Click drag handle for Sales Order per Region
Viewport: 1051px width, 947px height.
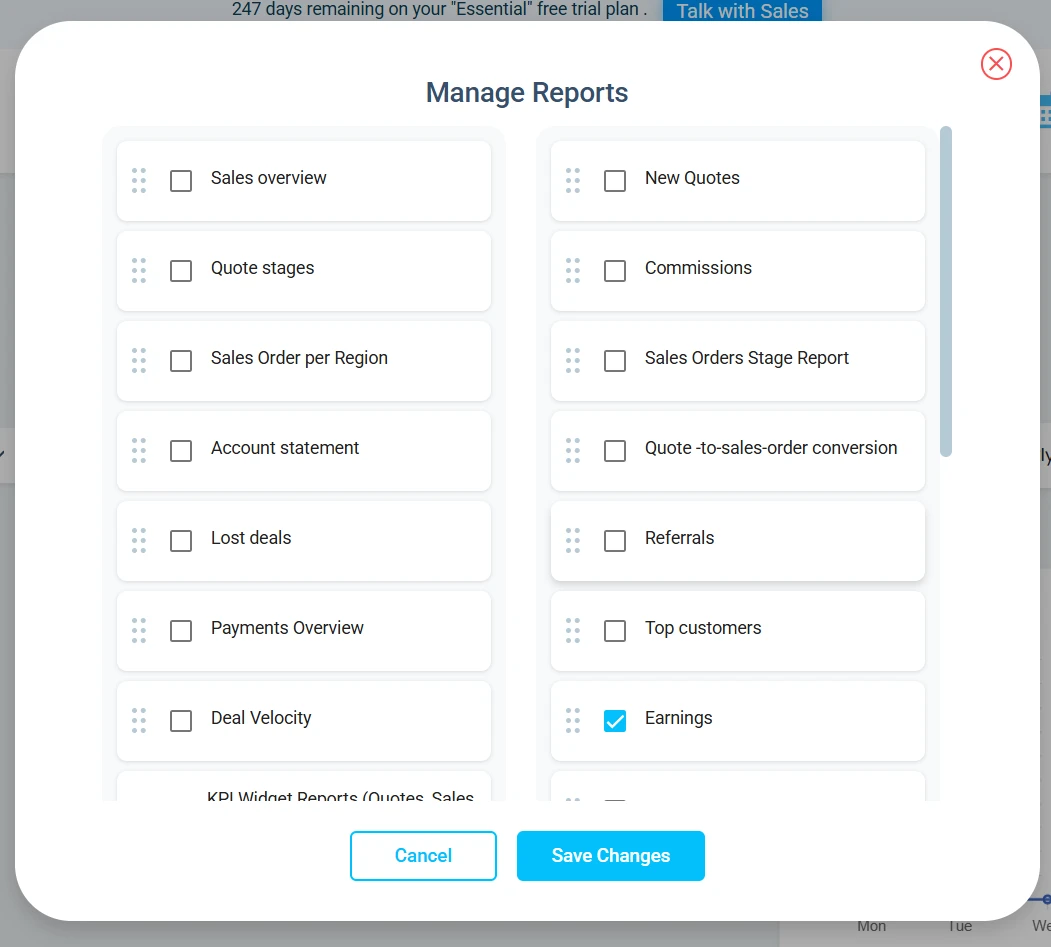(x=139, y=361)
